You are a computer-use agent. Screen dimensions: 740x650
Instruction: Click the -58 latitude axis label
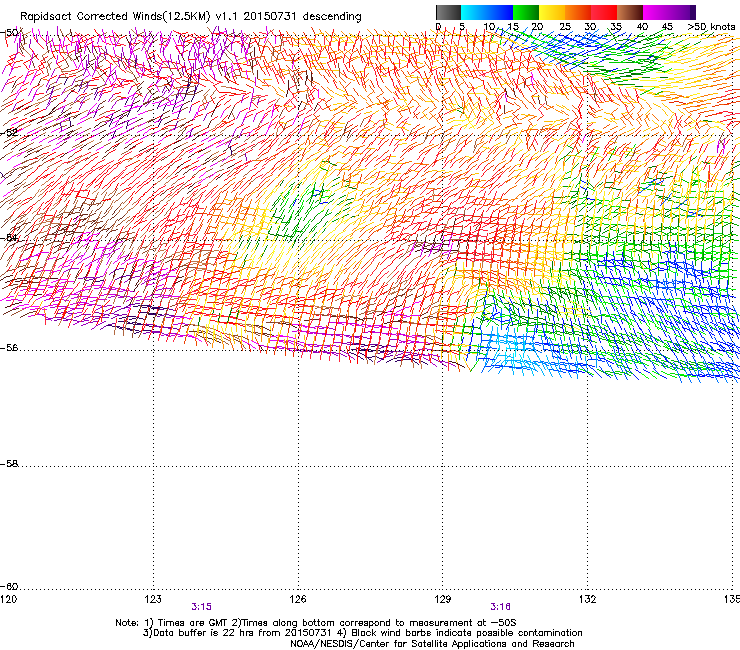(x=9, y=464)
